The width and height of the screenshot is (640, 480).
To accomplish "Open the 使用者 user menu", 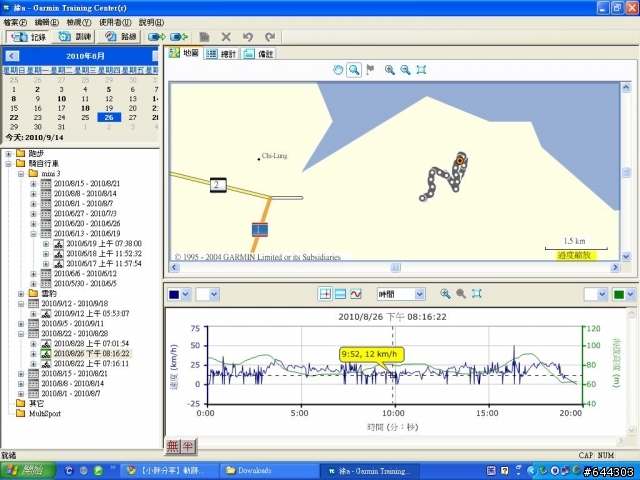I will pyautogui.click(x=115, y=22).
